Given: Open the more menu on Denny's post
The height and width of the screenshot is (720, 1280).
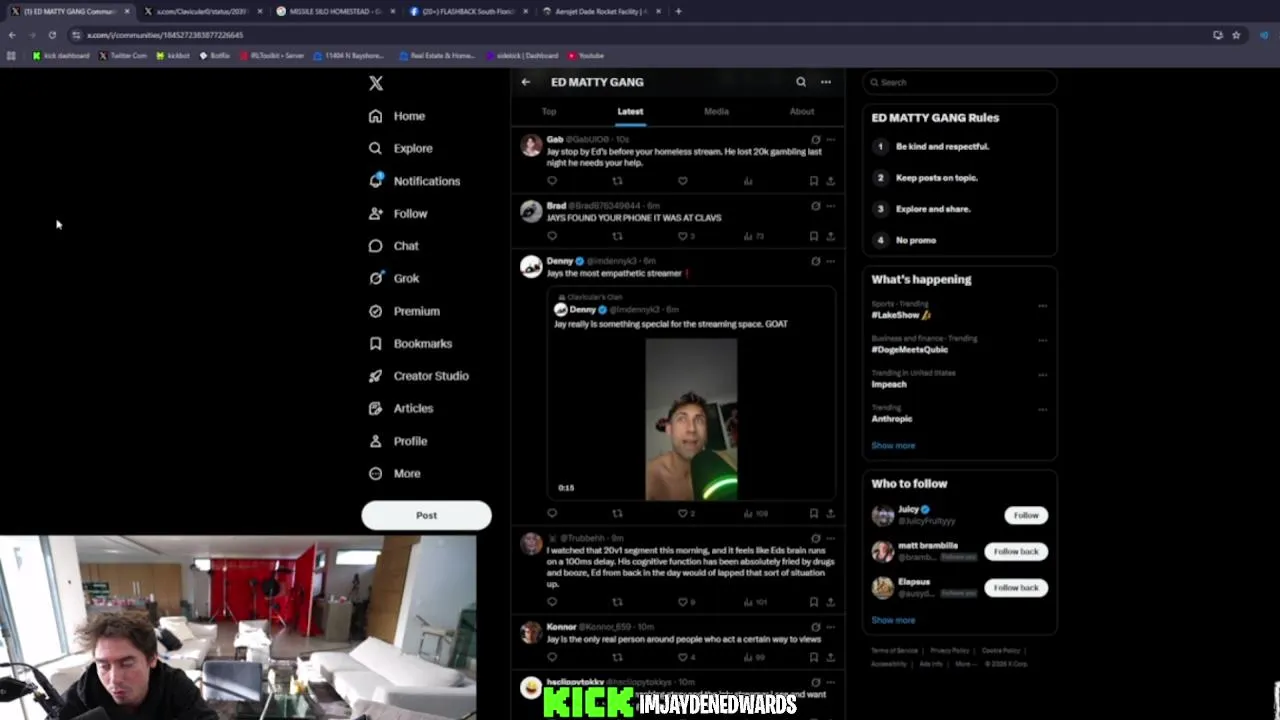Looking at the screenshot, I should point(830,261).
